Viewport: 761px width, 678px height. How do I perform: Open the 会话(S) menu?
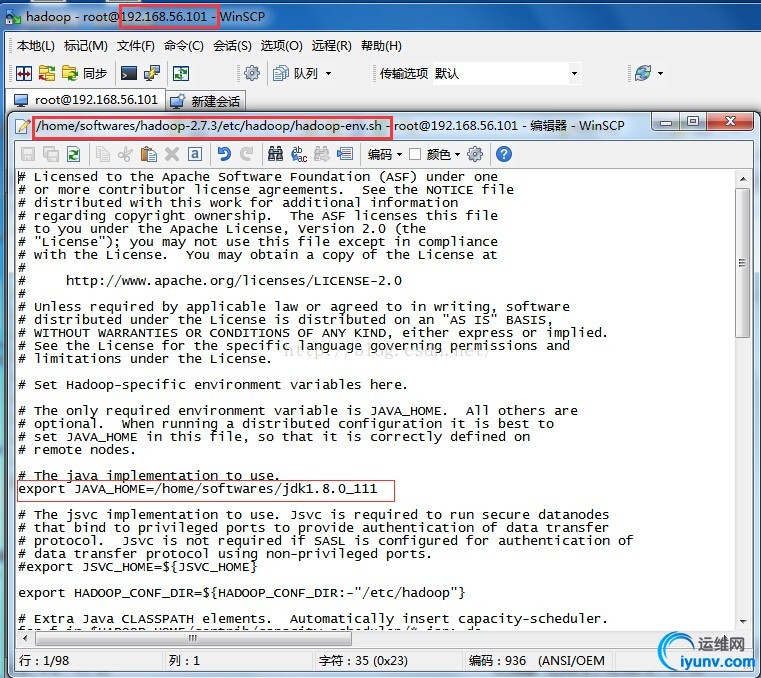point(232,46)
